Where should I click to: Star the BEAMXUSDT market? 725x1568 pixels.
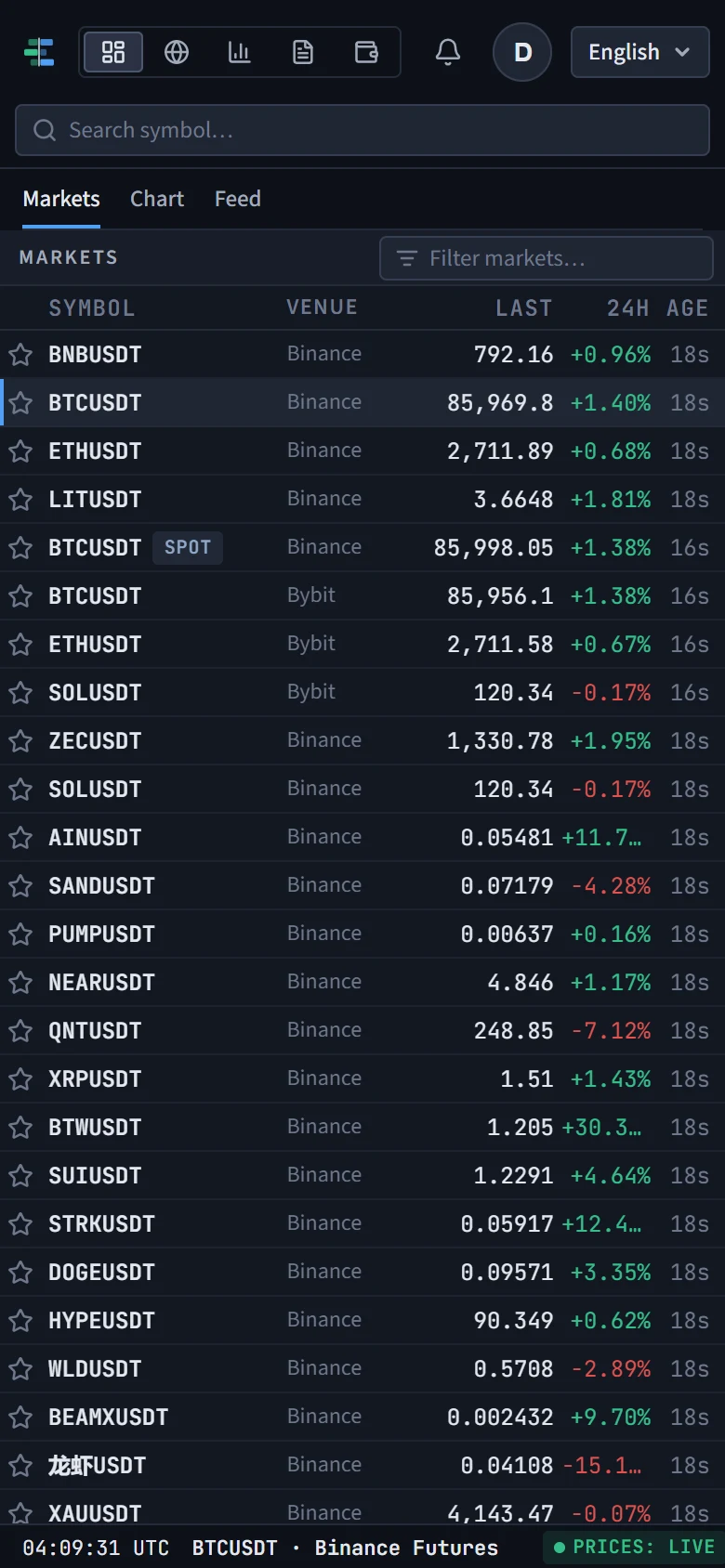coord(20,1418)
